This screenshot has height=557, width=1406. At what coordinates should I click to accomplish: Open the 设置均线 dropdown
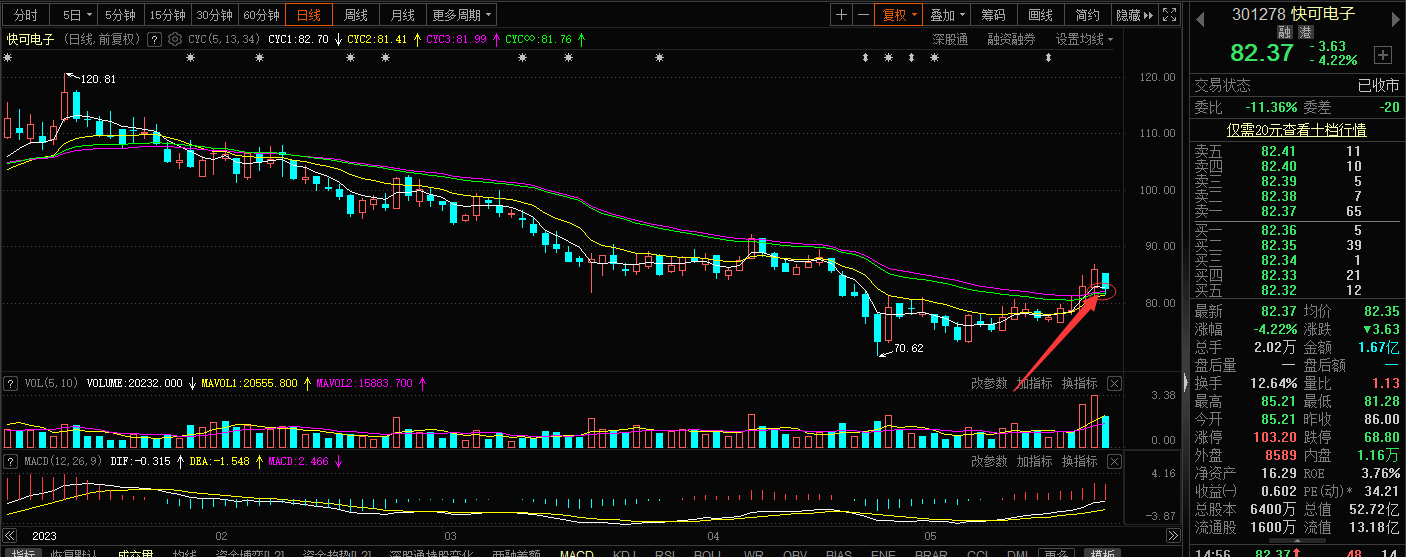(x=1084, y=39)
